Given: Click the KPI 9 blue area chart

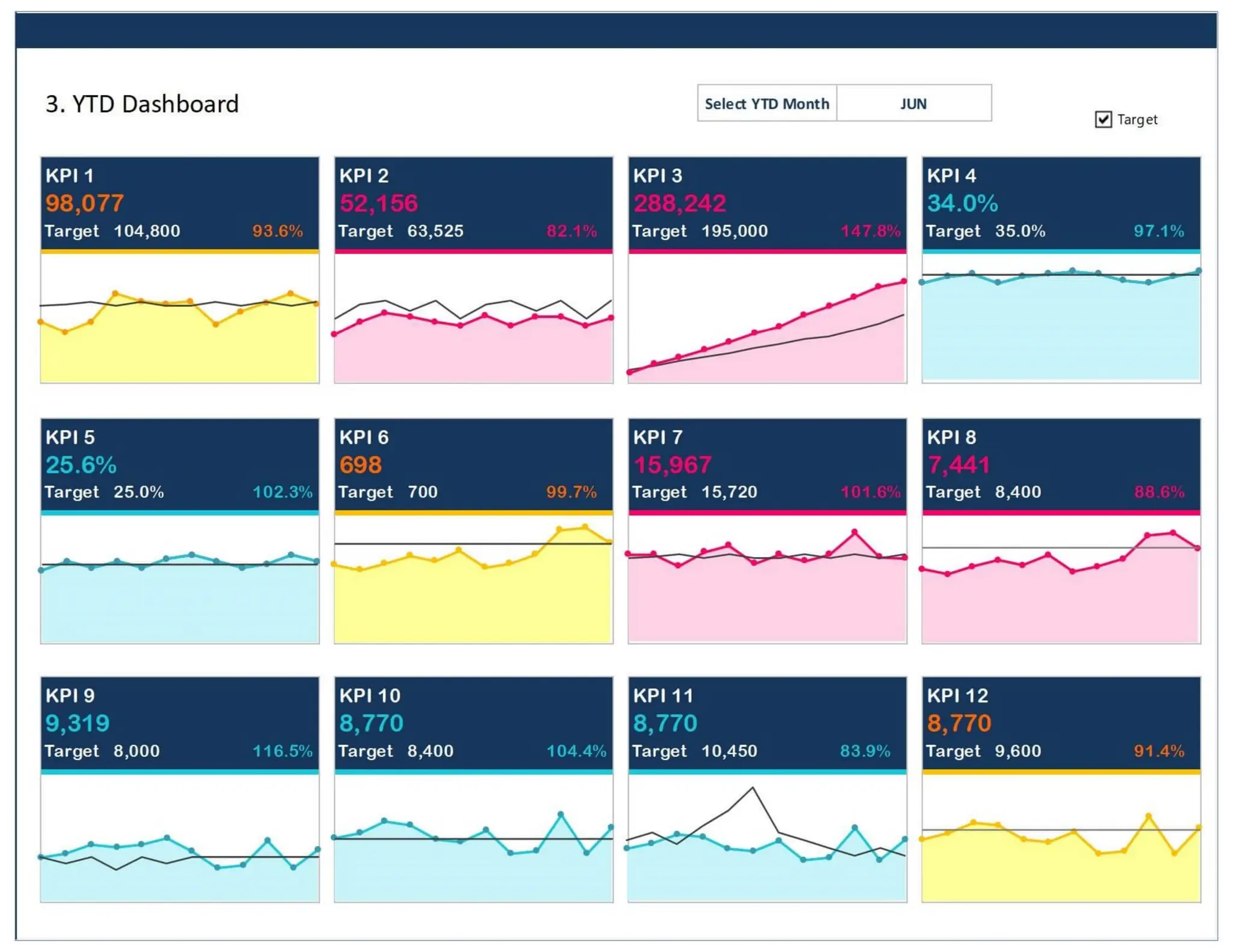Looking at the screenshot, I should tap(180, 838).
